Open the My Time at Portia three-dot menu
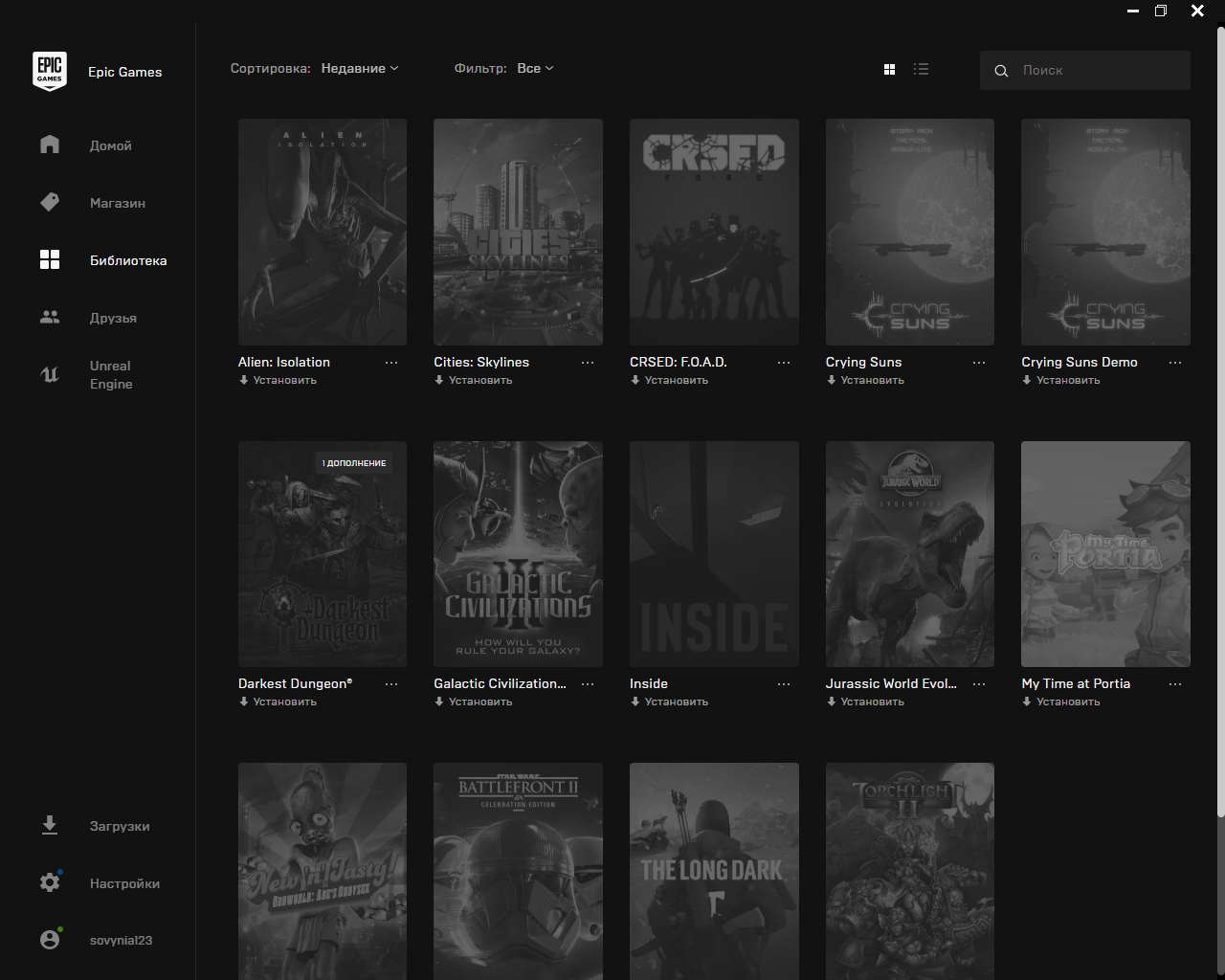This screenshot has width=1225, height=980. [1175, 684]
